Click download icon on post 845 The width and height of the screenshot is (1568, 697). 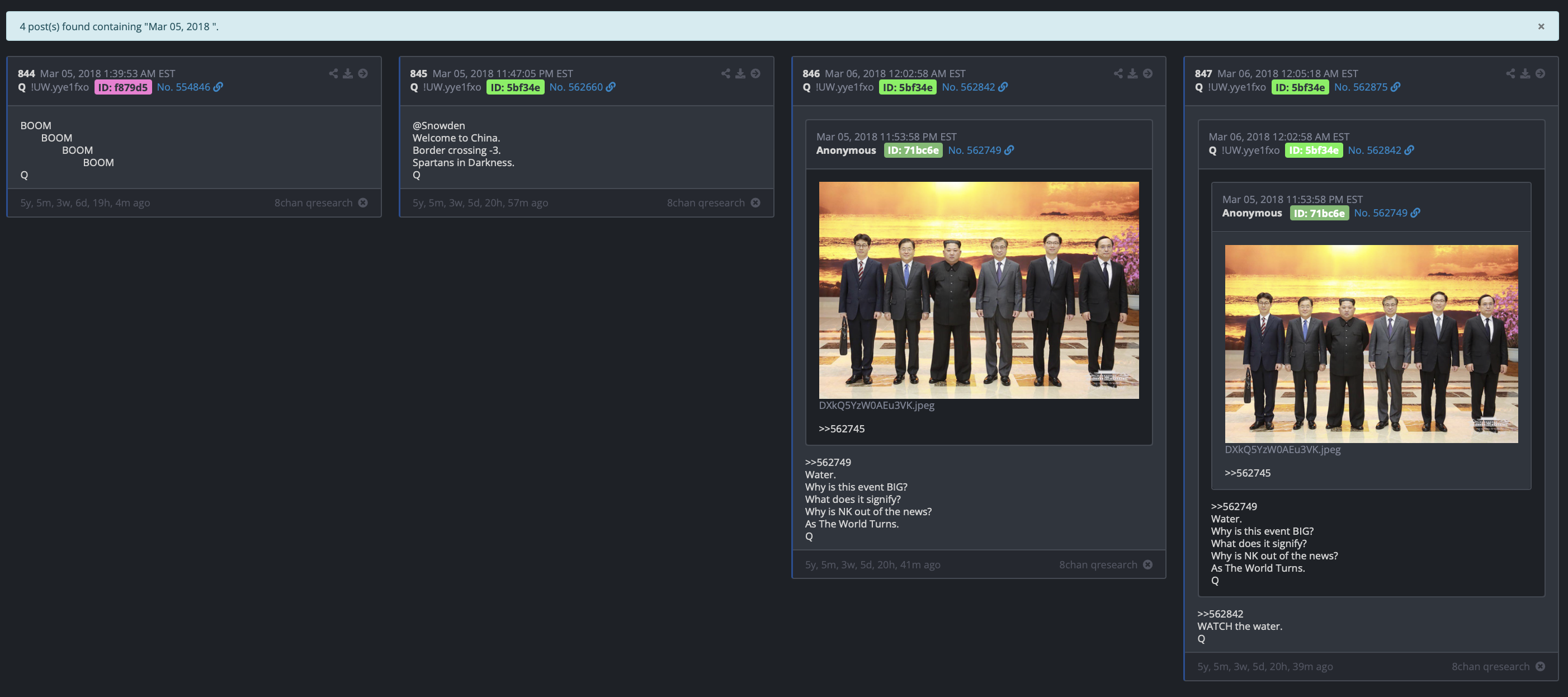[x=740, y=73]
